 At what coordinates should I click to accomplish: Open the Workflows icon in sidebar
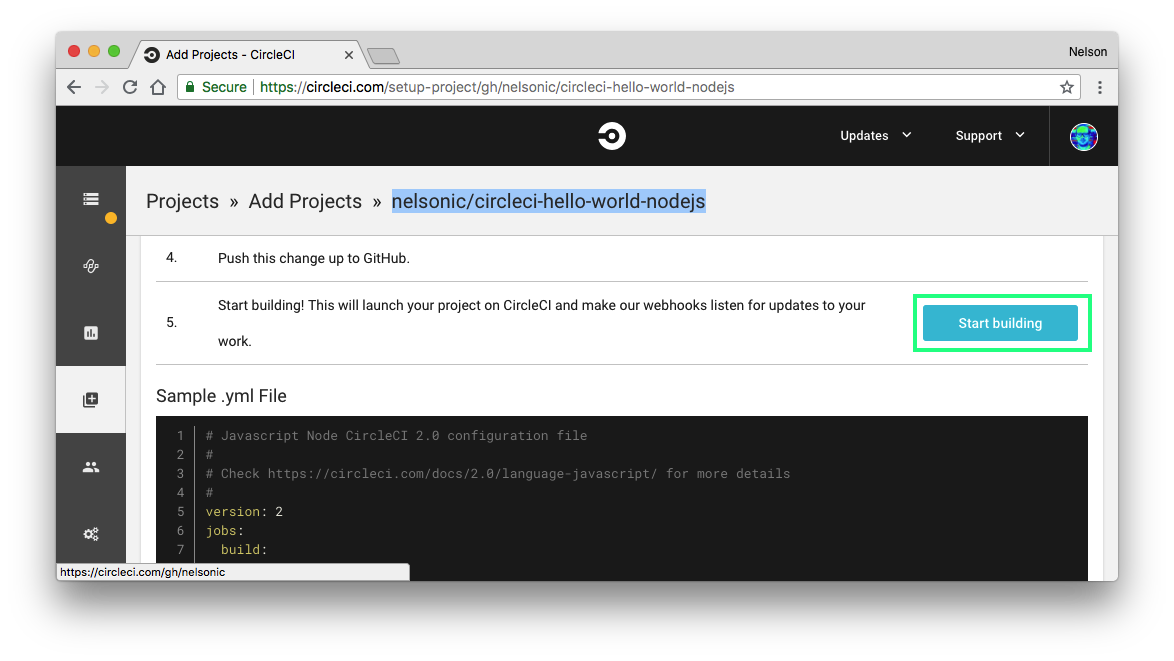(x=91, y=266)
